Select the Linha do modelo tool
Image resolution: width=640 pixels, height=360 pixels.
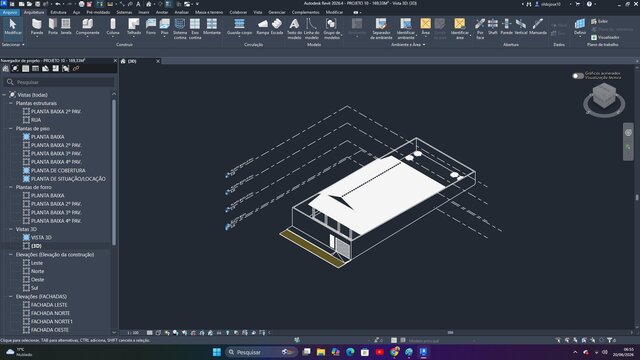point(311,29)
